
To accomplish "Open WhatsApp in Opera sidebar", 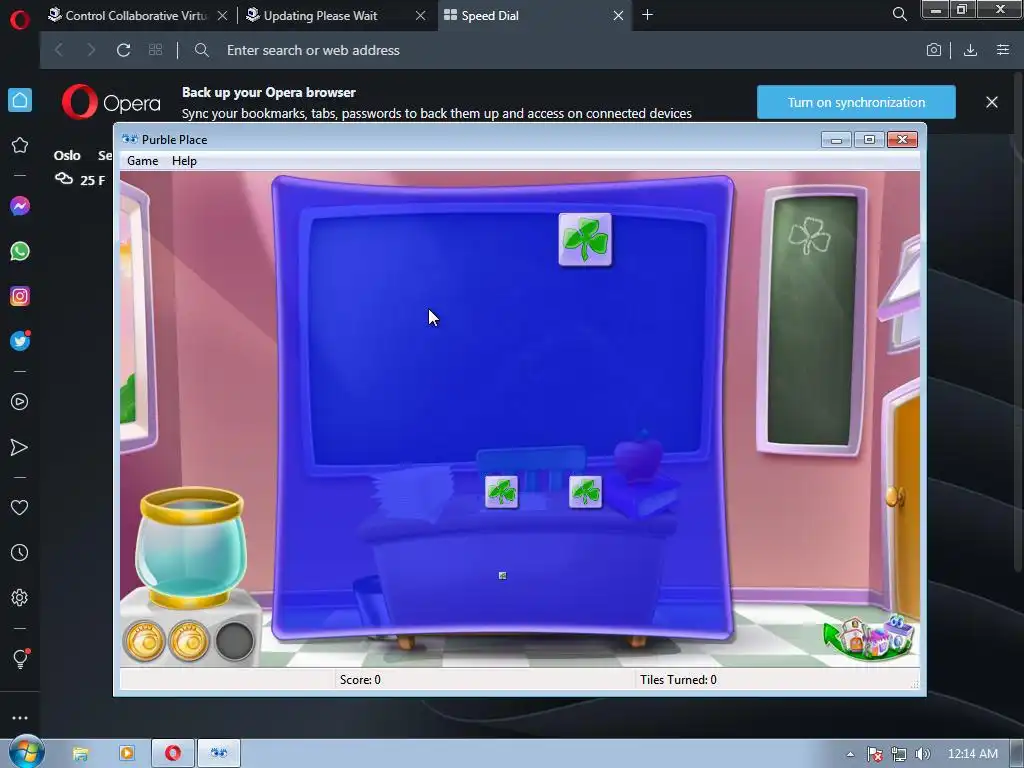I will [x=20, y=251].
